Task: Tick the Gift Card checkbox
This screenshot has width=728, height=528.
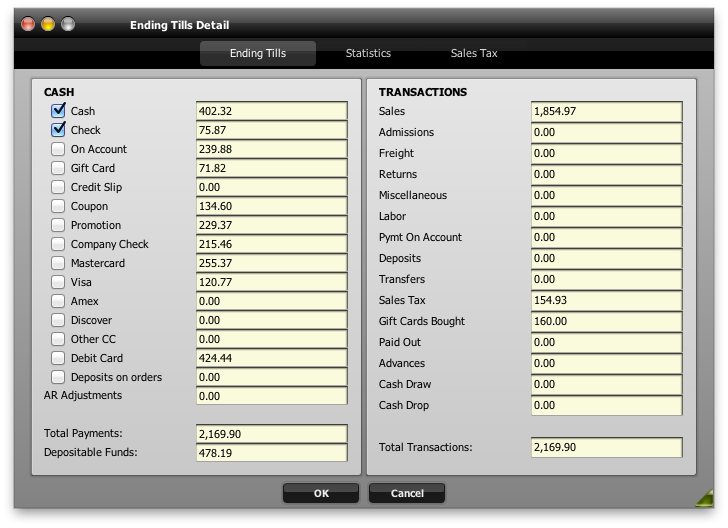Action: pyautogui.click(x=58, y=168)
